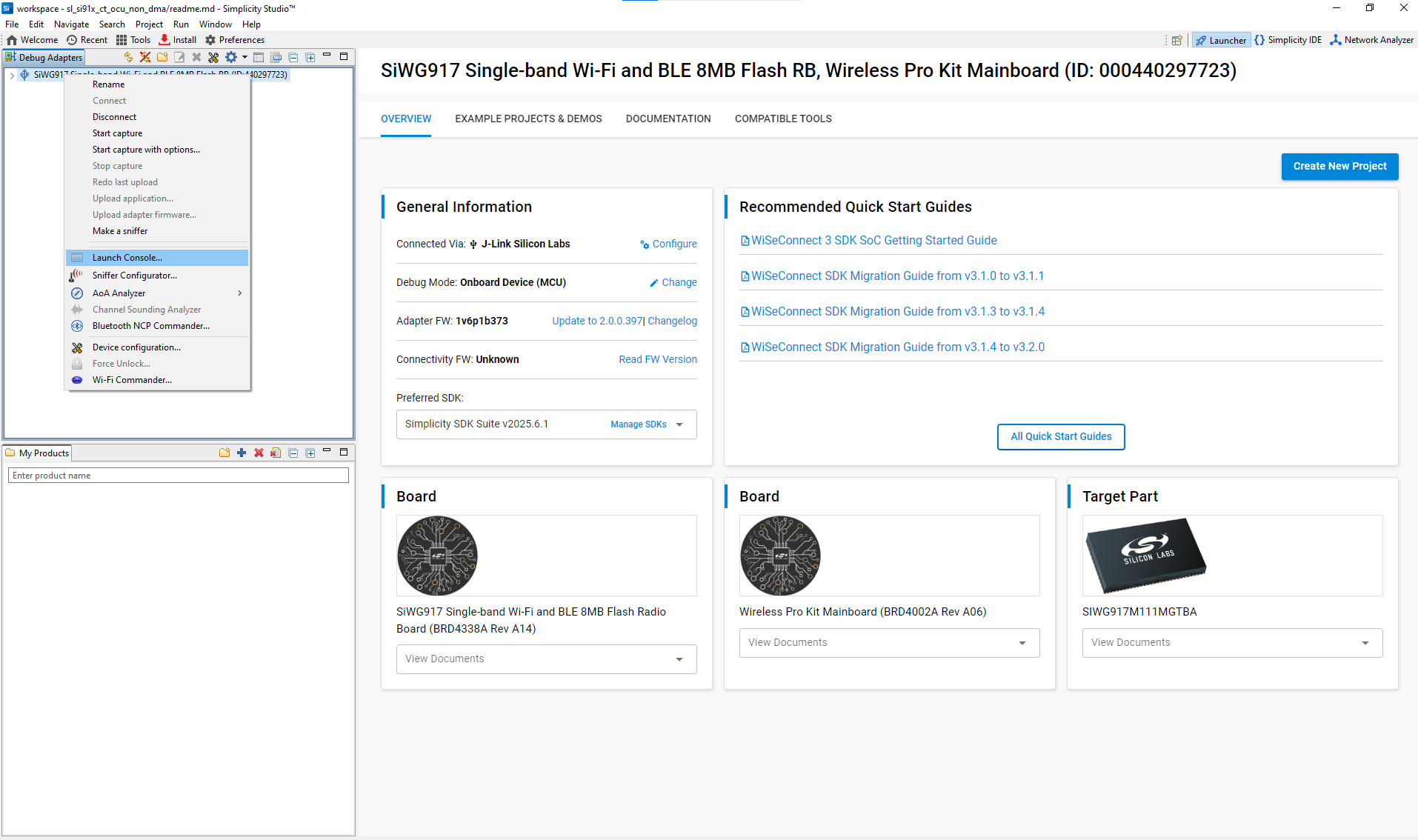Click the Create New Project button
The image size is (1418, 840).
1339,167
